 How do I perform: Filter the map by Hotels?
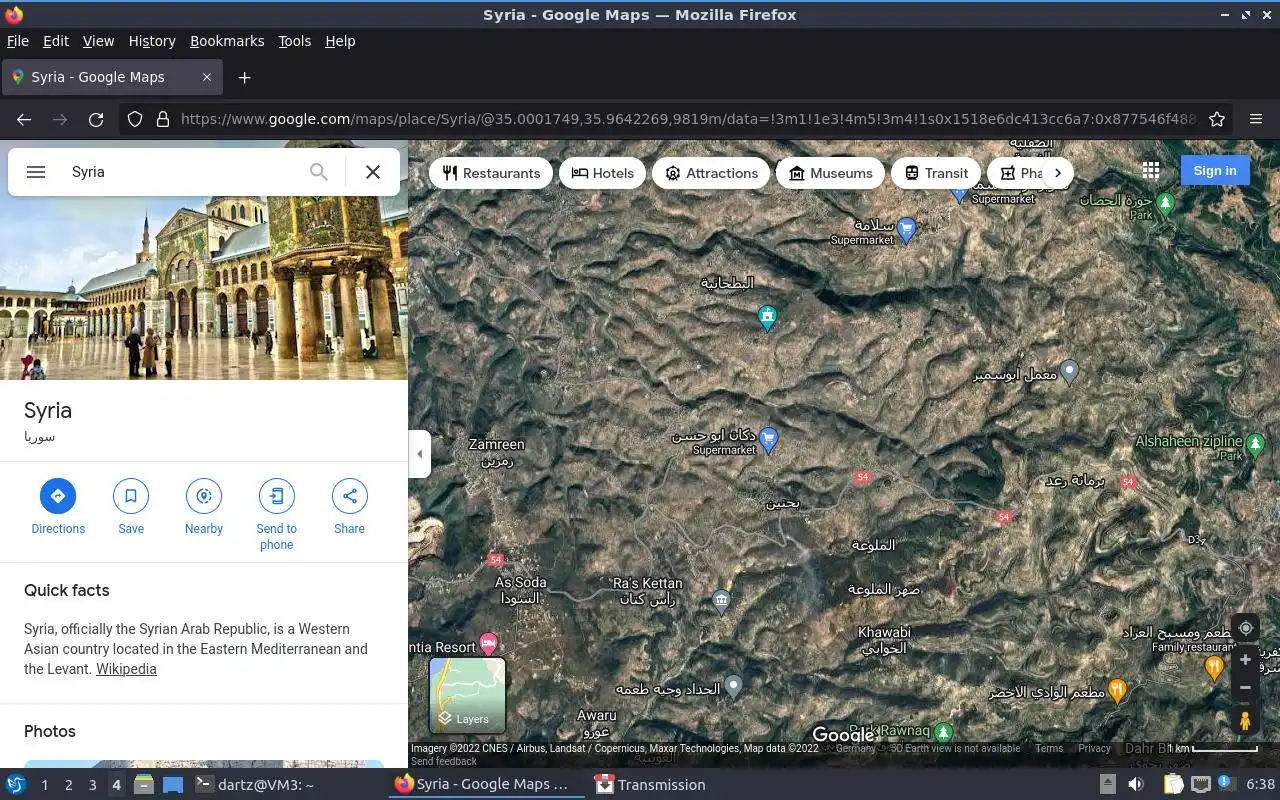(603, 173)
